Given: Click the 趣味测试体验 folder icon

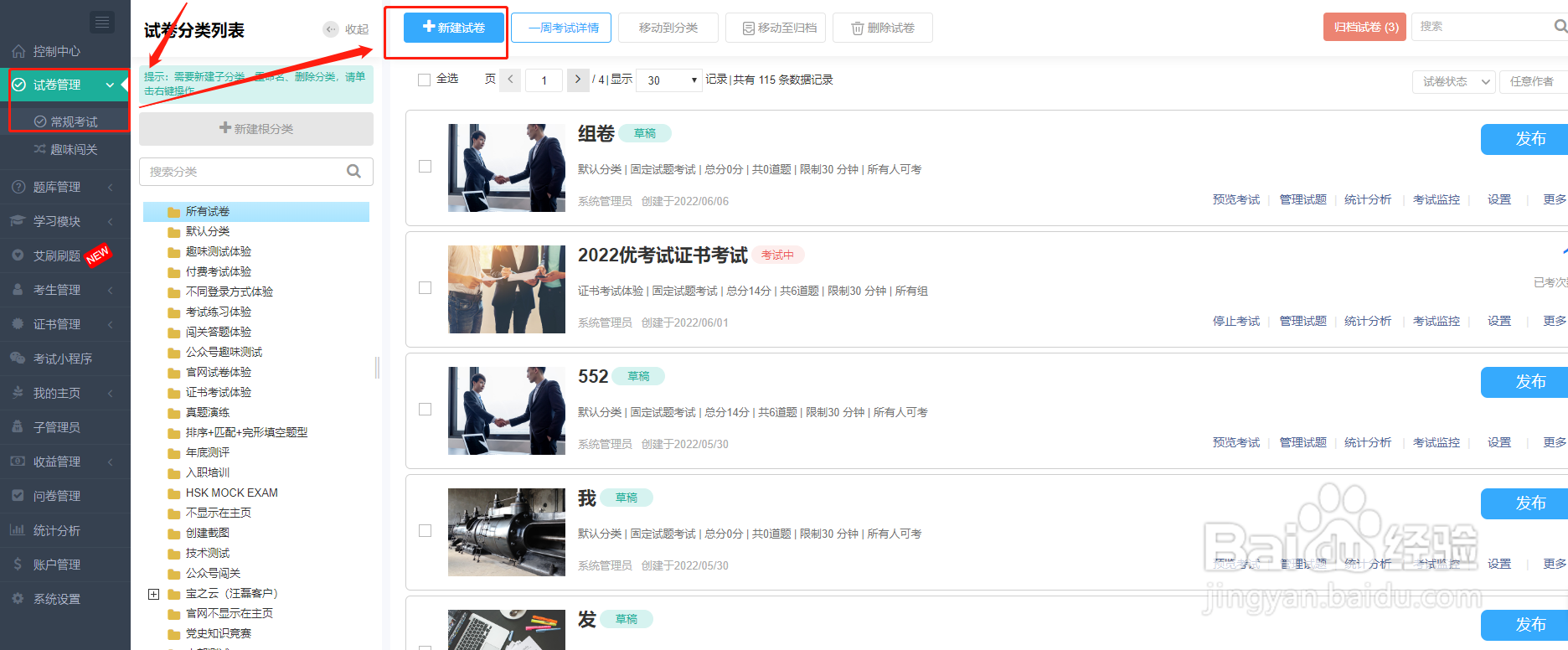Looking at the screenshot, I should 174,252.
